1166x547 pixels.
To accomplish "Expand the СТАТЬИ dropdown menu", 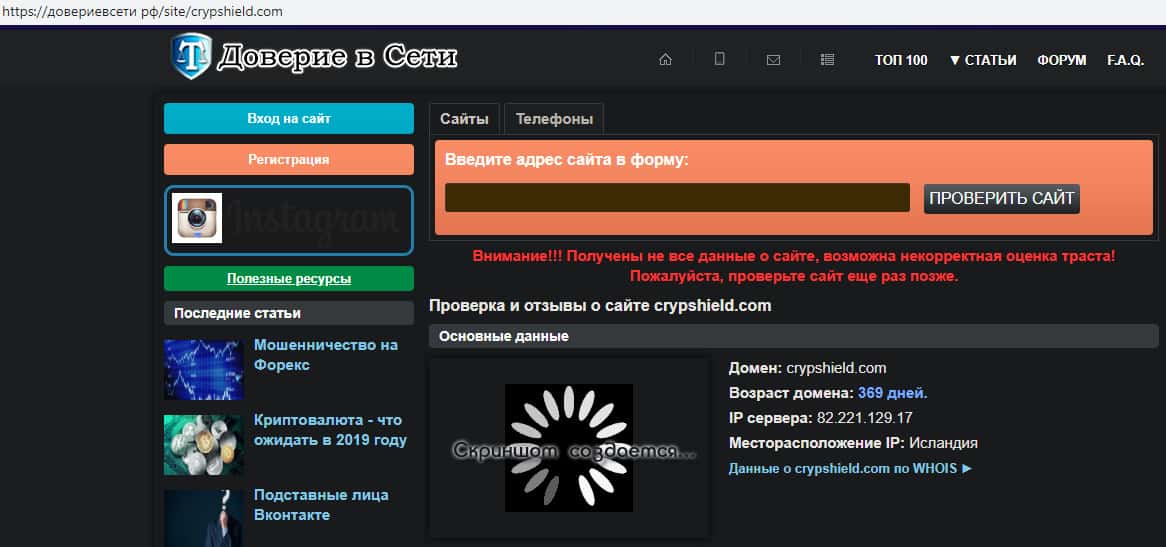I will pyautogui.click(x=982, y=60).
